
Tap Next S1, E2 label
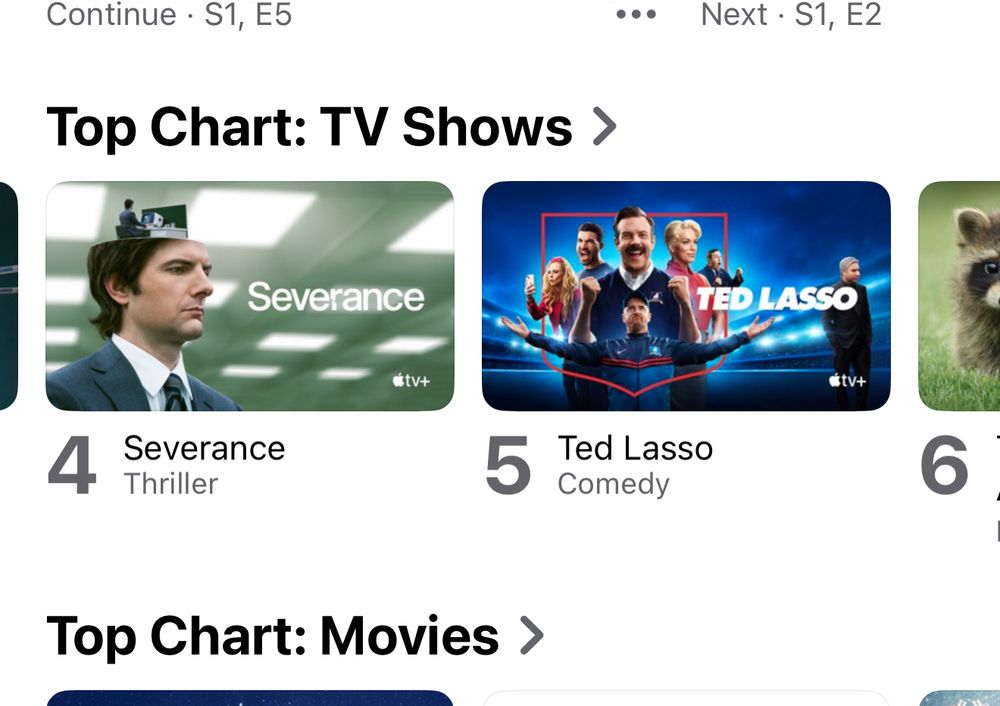click(791, 15)
